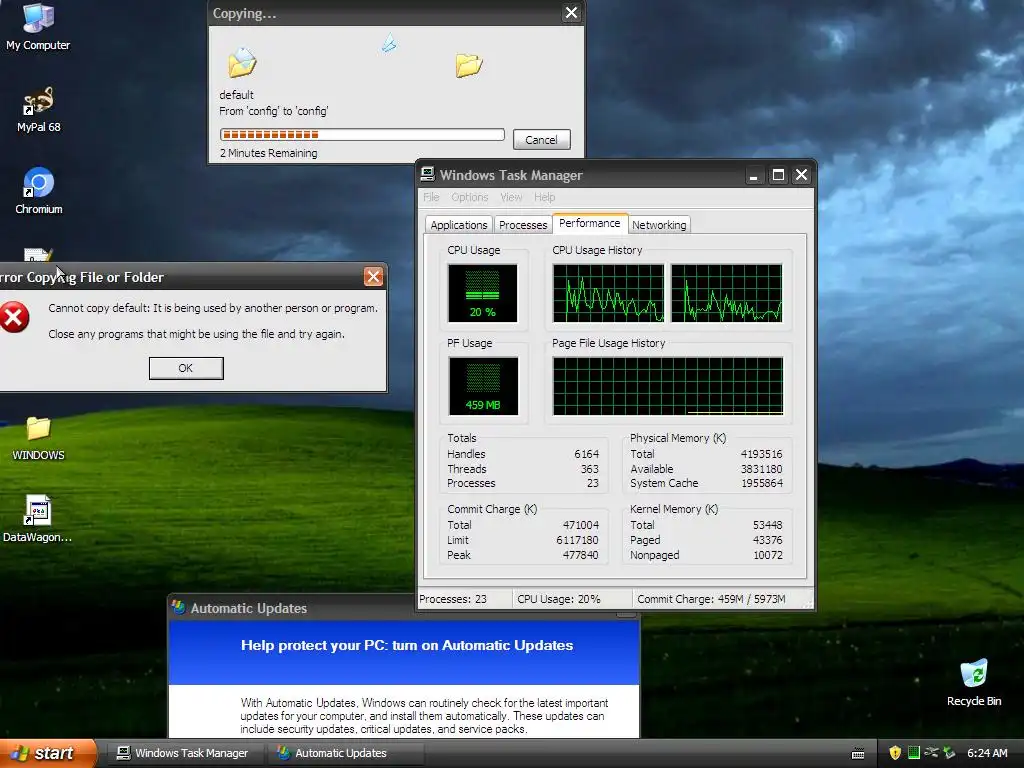Open the Options menu in Task Manager
Viewport: 1024px width, 768px height.
[x=470, y=197]
